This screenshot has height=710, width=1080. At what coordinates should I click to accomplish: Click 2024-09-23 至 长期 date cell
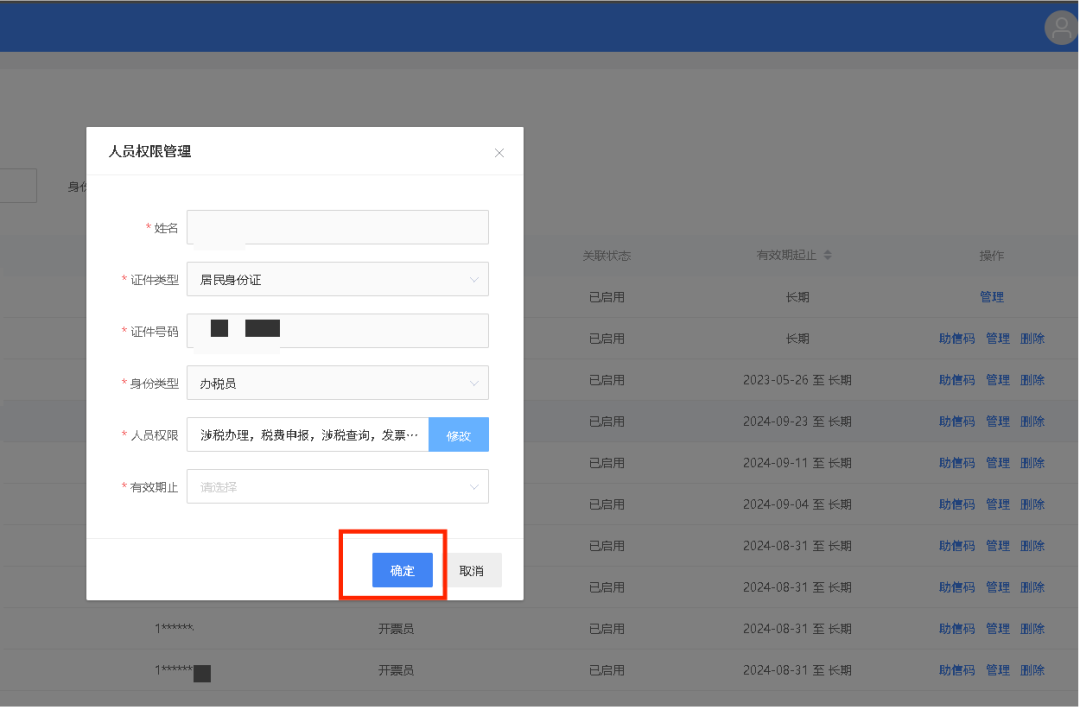click(x=798, y=421)
